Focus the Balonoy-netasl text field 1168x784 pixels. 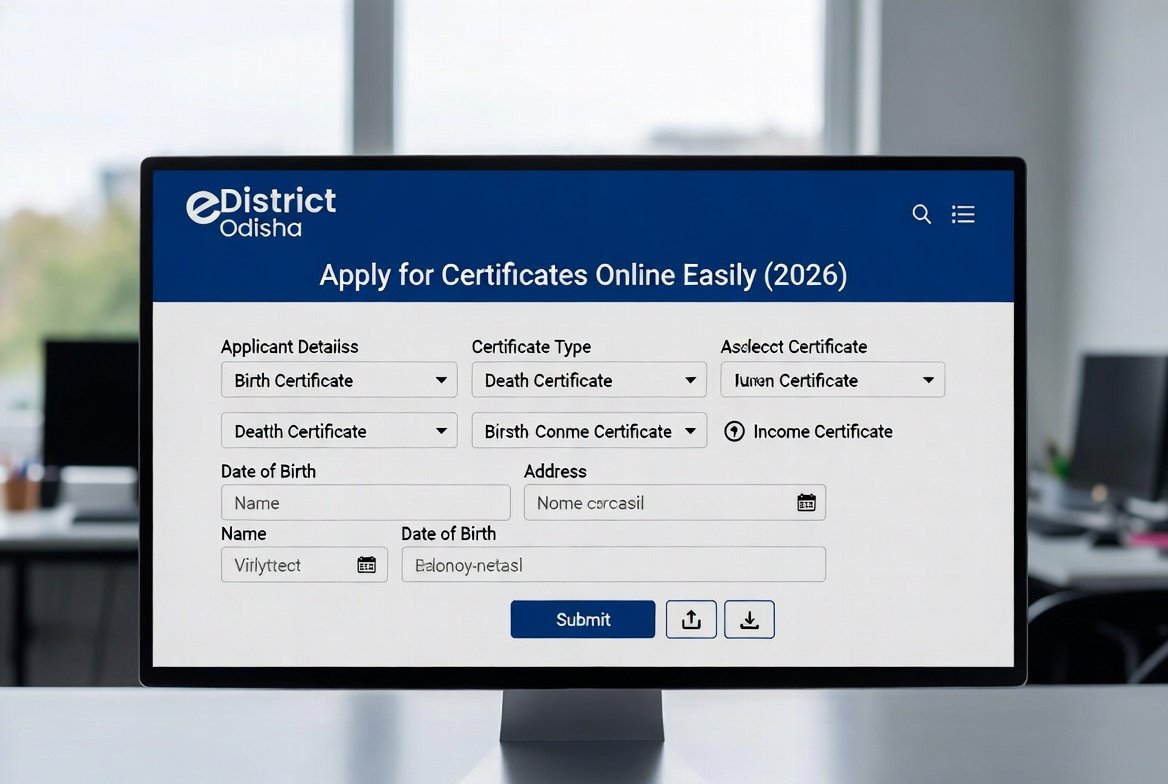pos(613,565)
